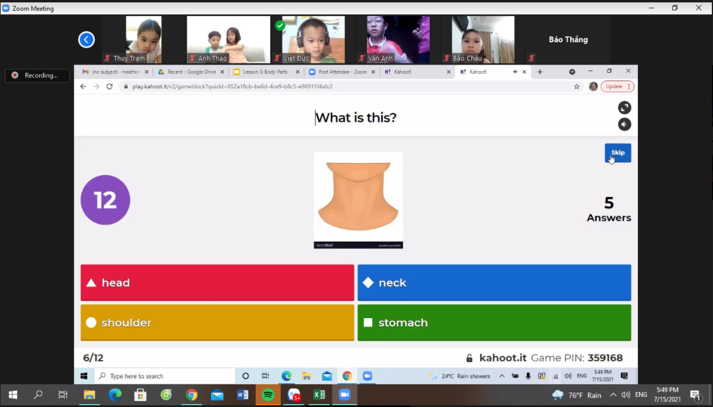Image resolution: width=713 pixels, height=407 pixels.
Task: Open Spotify from the taskbar
Action: tap(268, 395)
